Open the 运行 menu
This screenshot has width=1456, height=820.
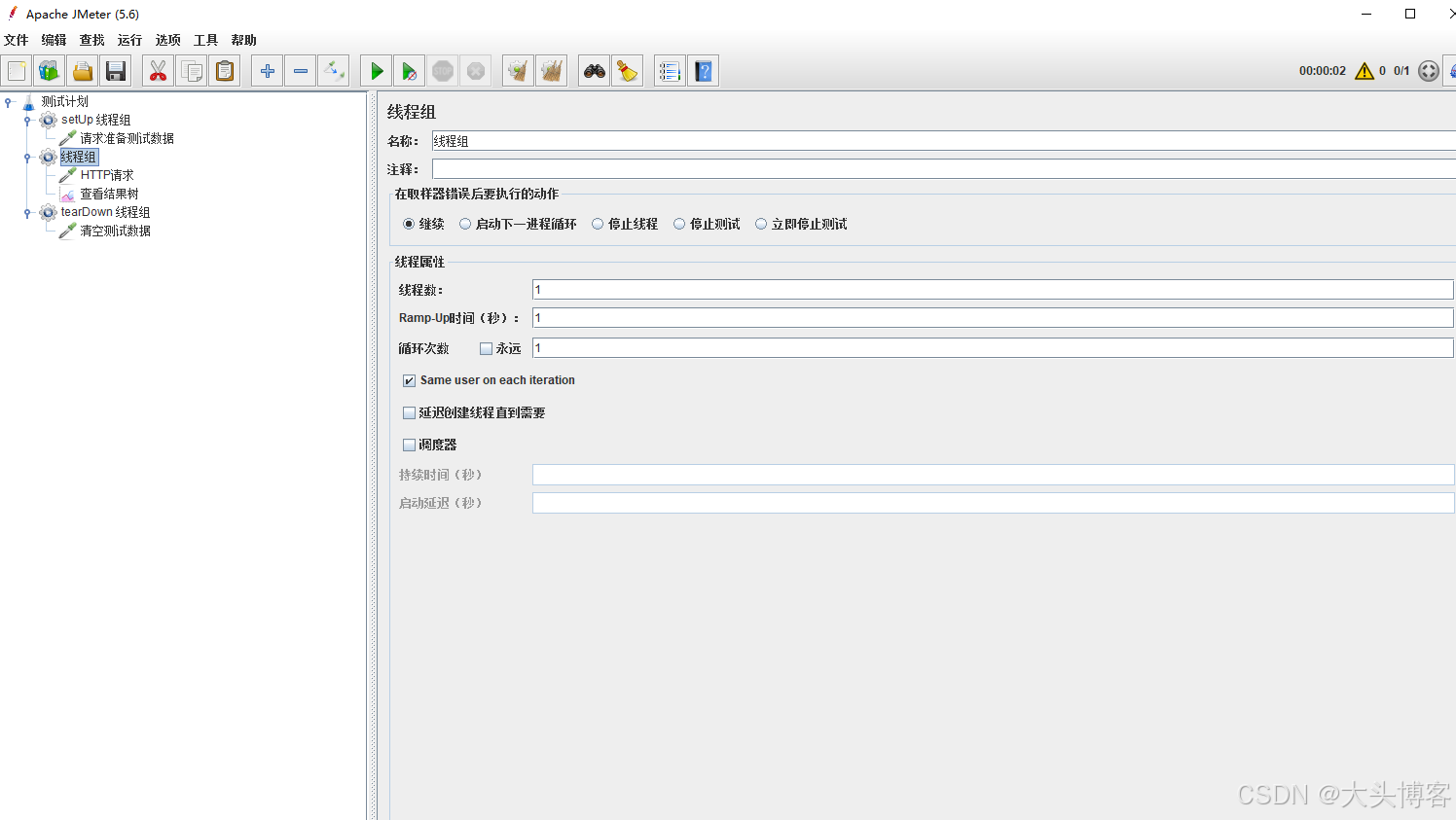[130, 40]
